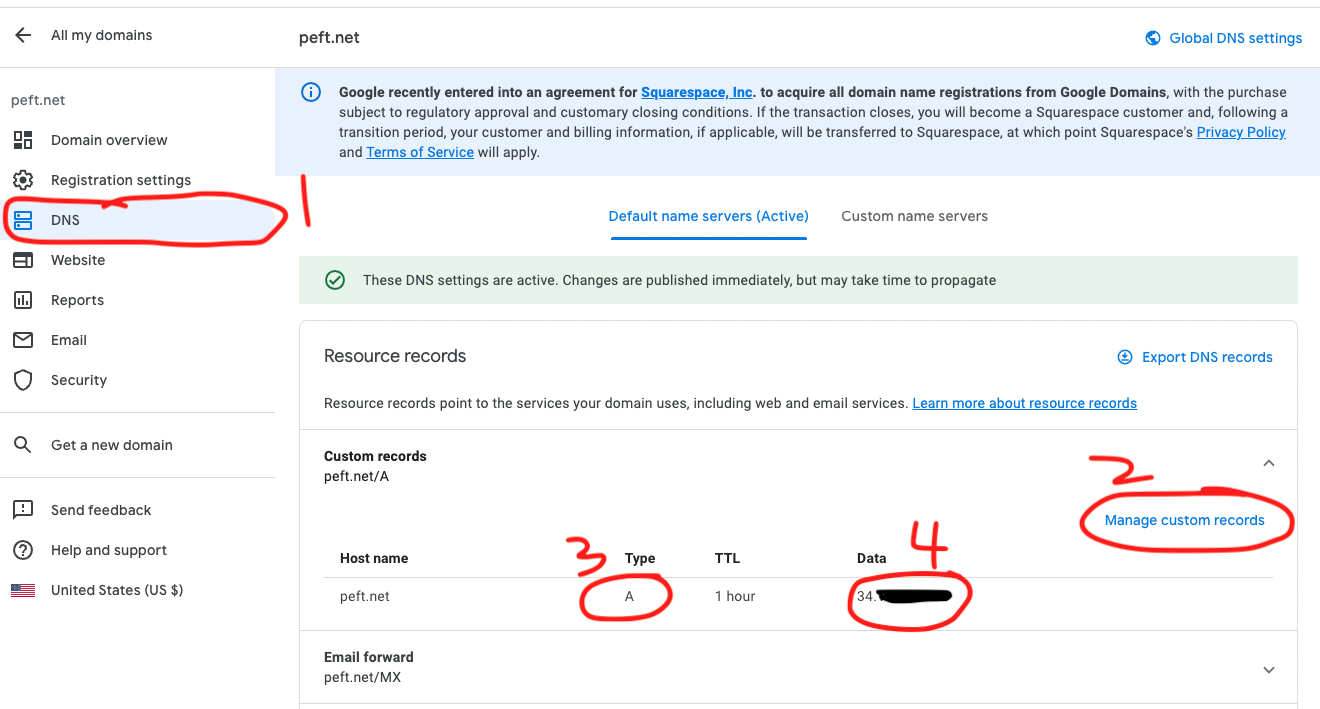
Task: Open the Reports chart icon
Action: [23, 300]
